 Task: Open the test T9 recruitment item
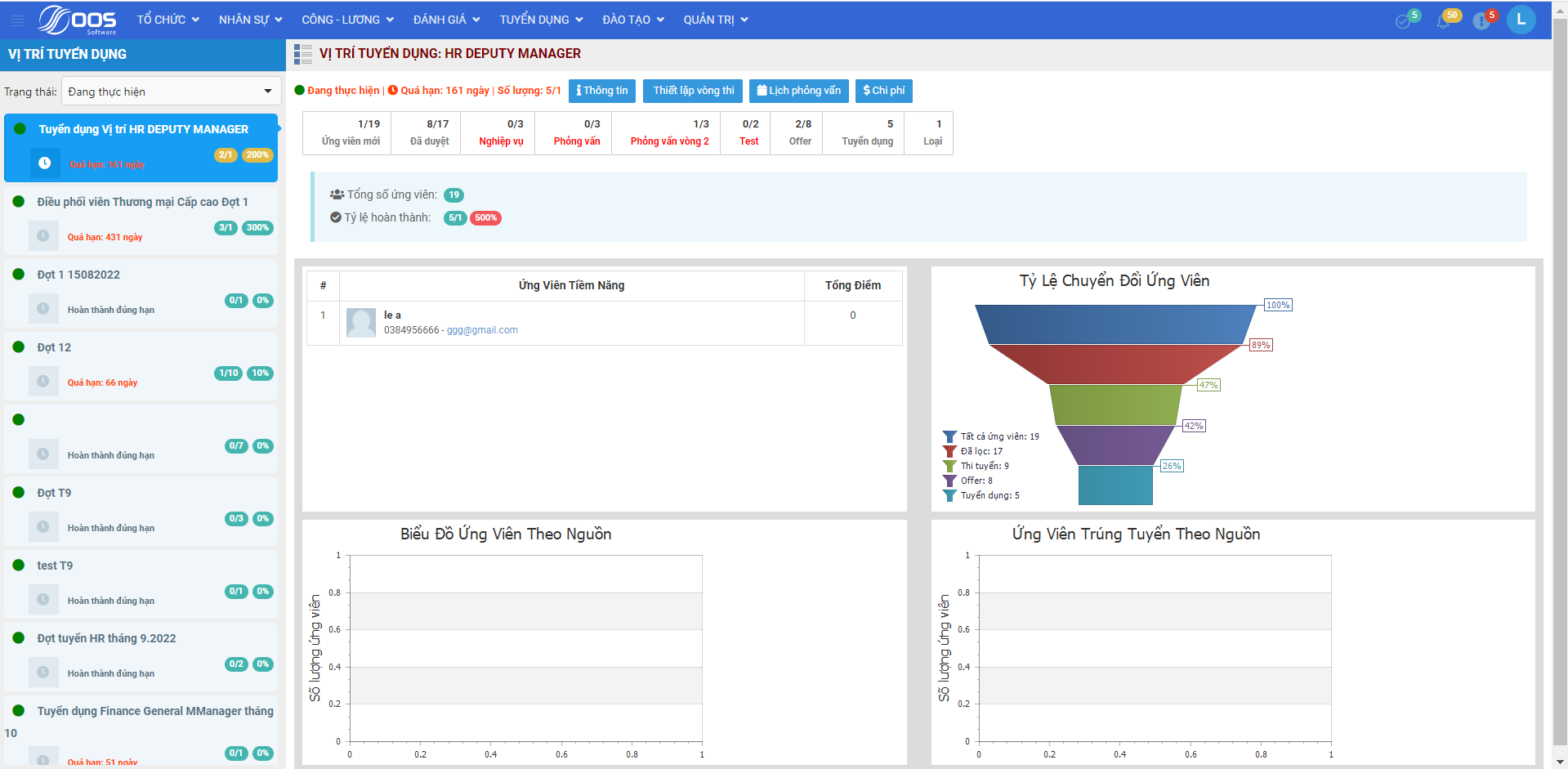coord(141,584)
